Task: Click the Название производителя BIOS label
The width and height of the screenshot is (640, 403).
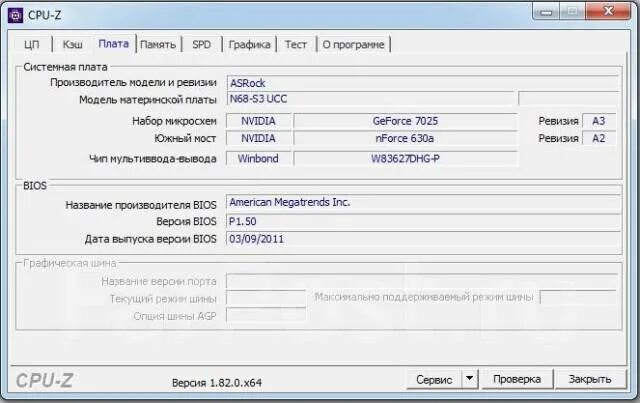Action: point(141,205)
